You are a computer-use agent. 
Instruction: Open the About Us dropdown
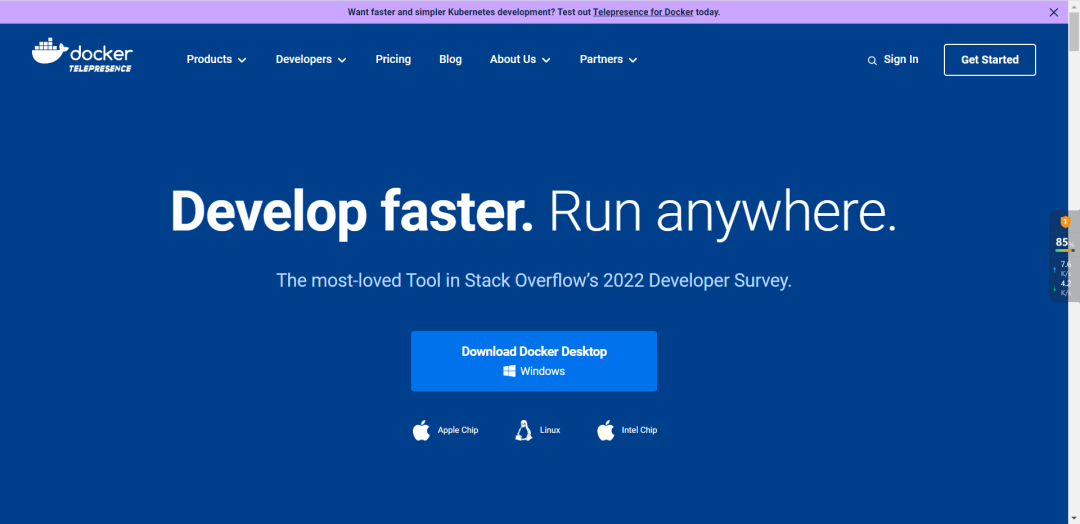[520, 59]
